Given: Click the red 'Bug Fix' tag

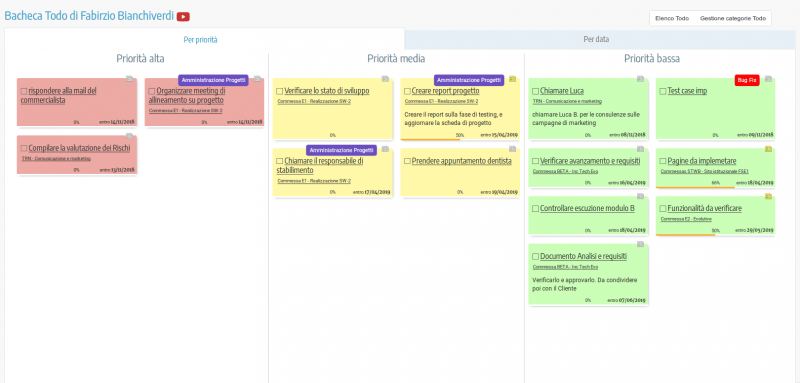Looking at the screenshot, I should 747,80.
